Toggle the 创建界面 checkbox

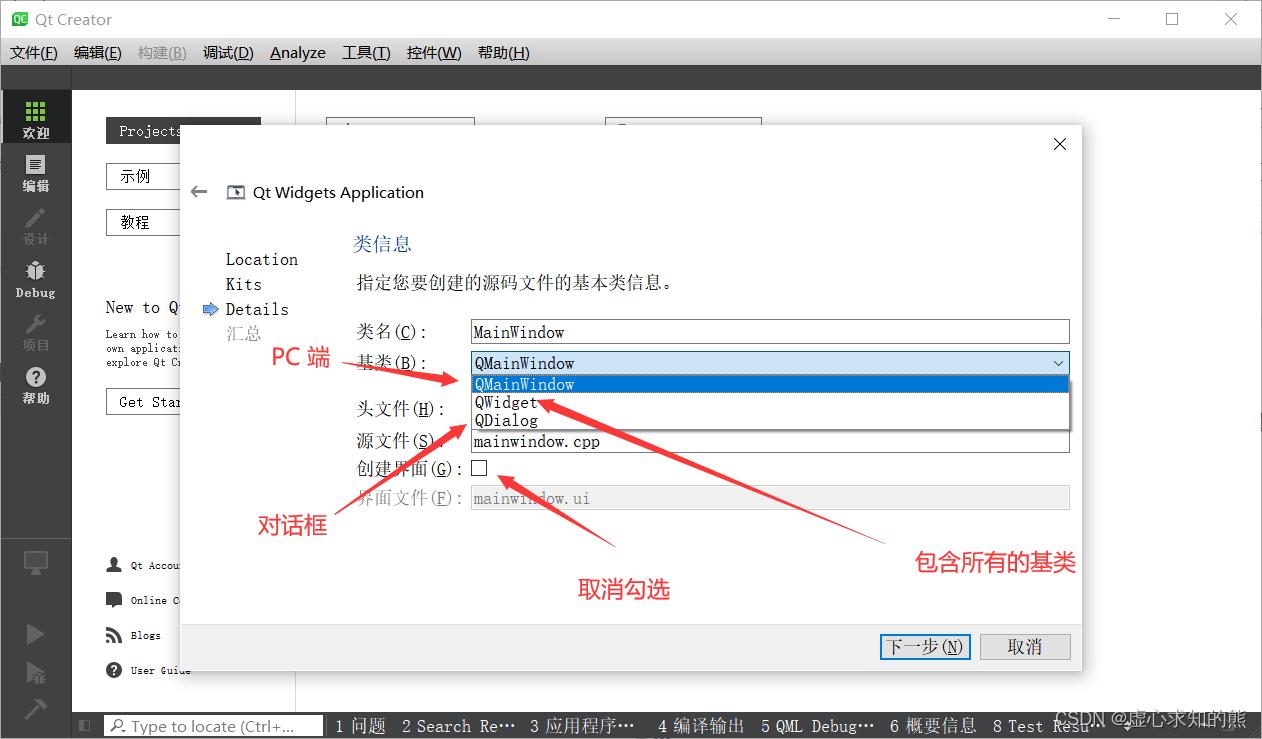pos(479,467)
